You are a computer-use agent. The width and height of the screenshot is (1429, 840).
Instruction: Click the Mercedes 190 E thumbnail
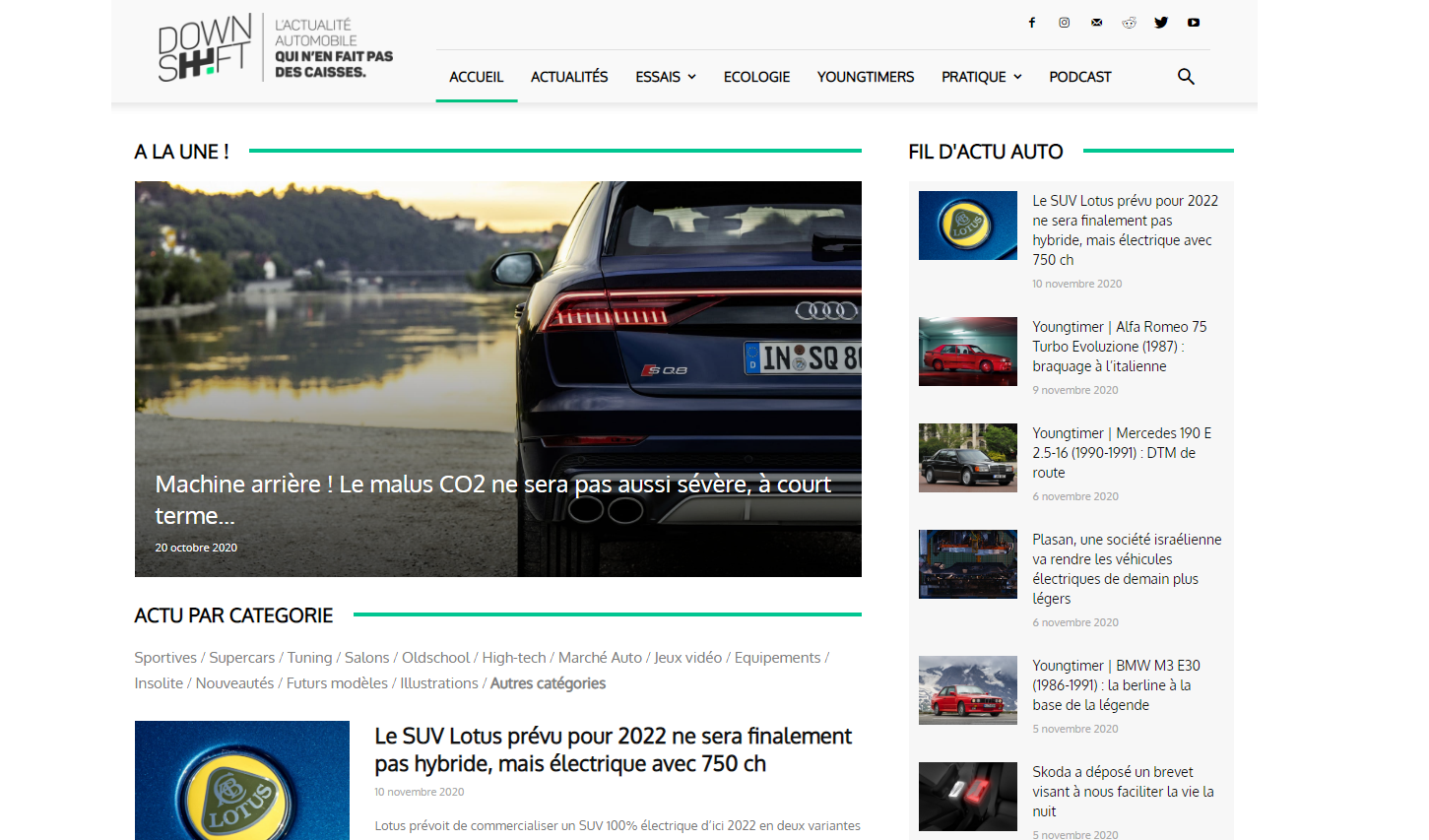pos(968,458)
